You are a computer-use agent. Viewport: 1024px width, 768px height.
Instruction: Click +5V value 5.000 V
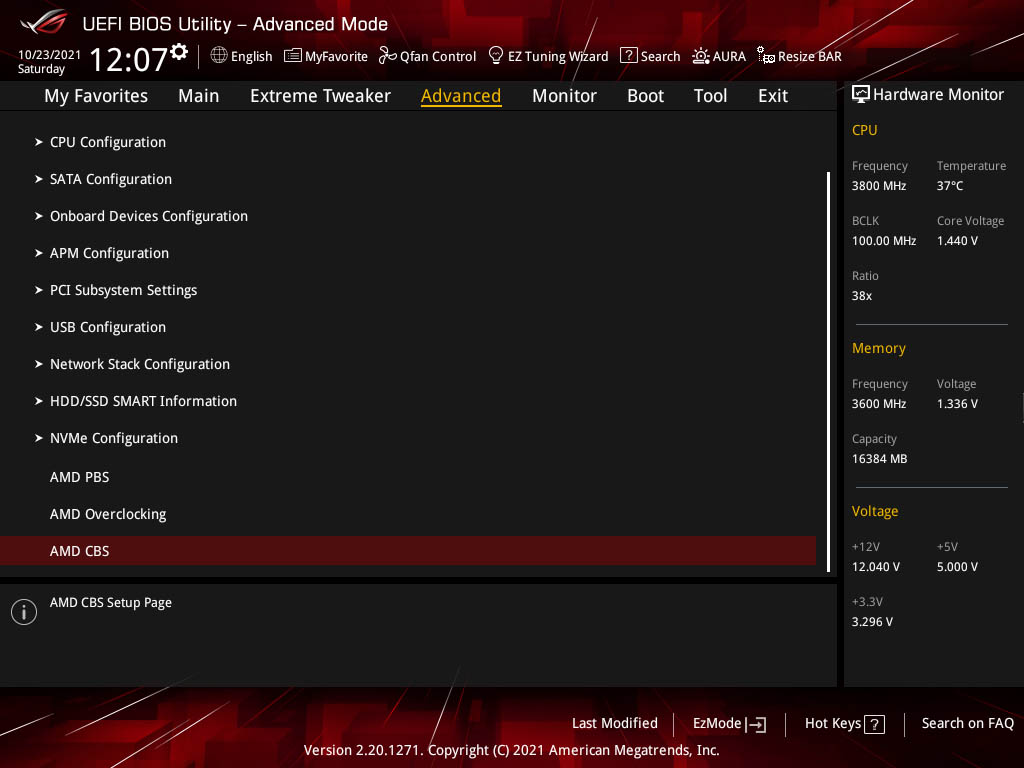957,567
